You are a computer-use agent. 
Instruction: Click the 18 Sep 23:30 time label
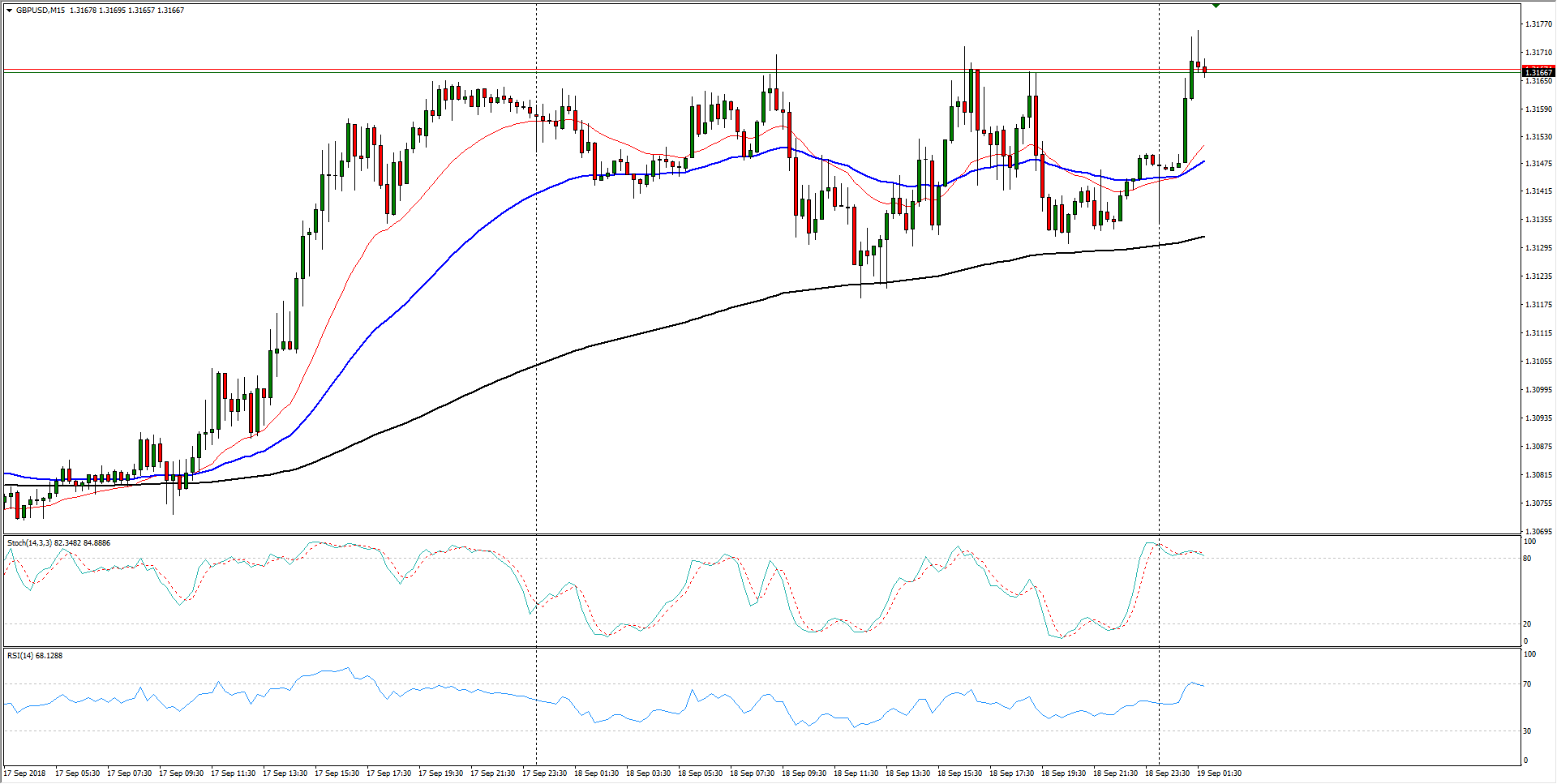[x=1167, y=773]
